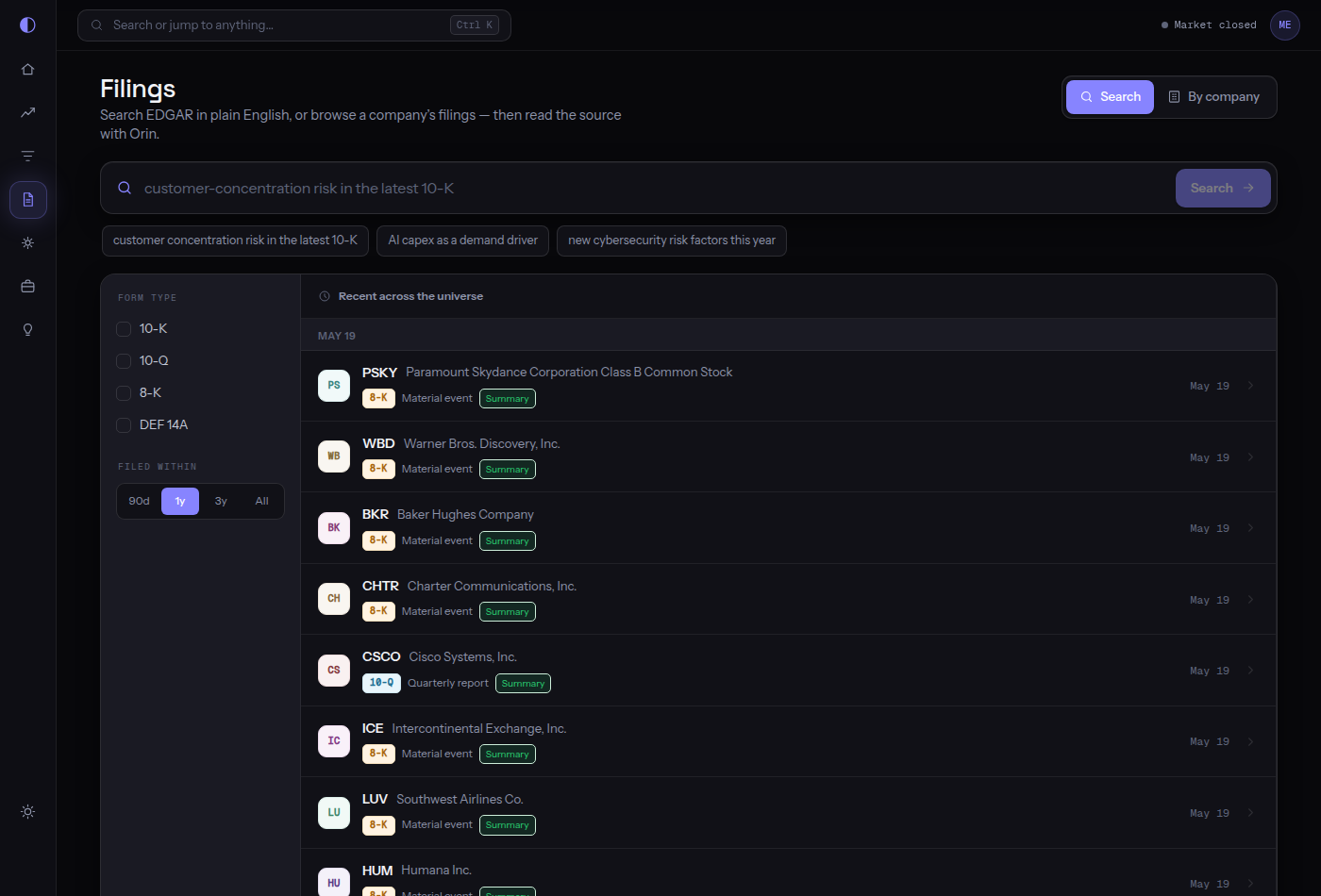The width and height of the screenshot is (1321, 896).
Task: Click the 8-K badge on Paramount Skydance row
Action: (378, 398)
